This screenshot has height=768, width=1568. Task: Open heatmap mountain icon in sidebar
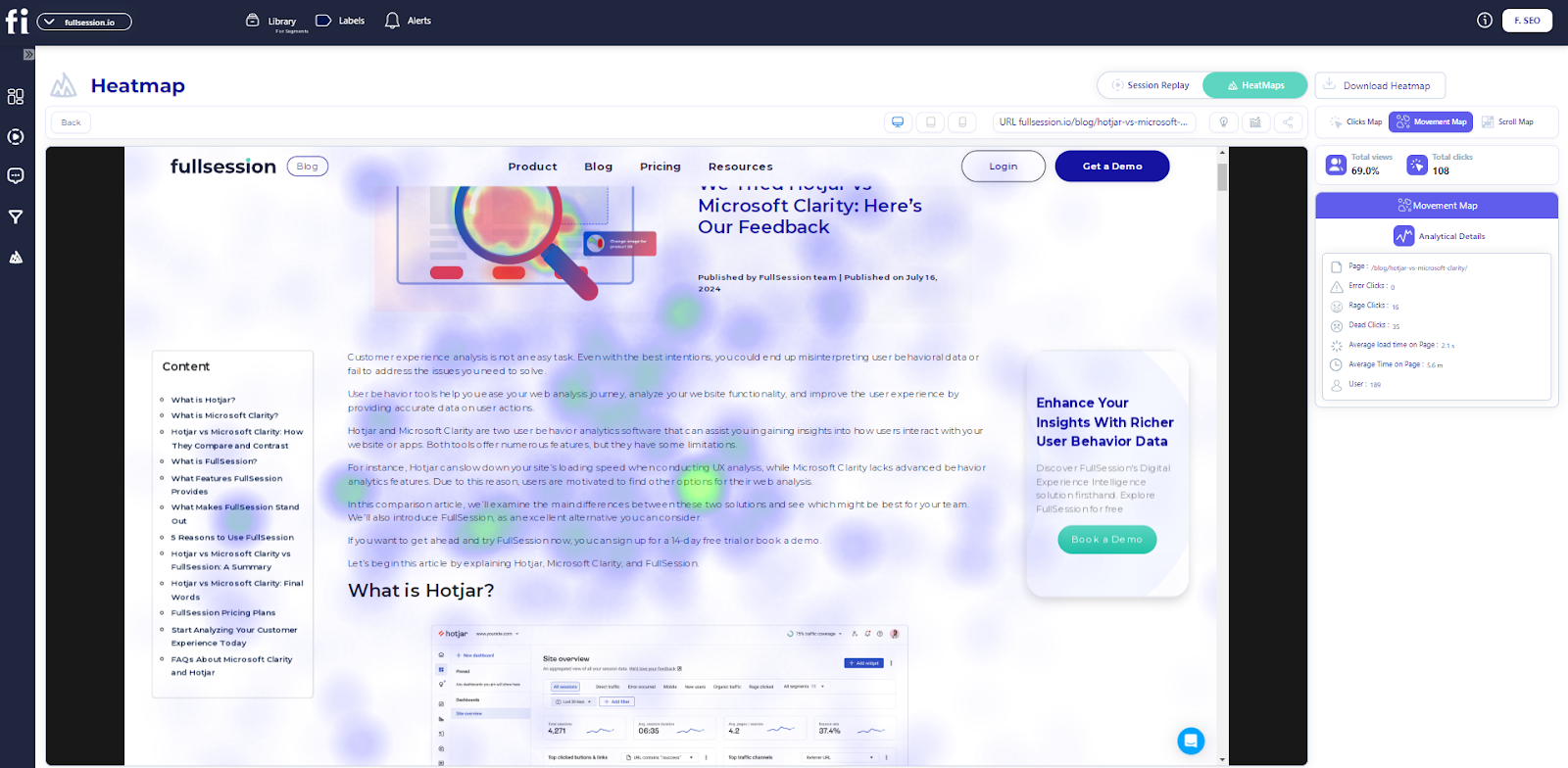[x=16, y=258]
